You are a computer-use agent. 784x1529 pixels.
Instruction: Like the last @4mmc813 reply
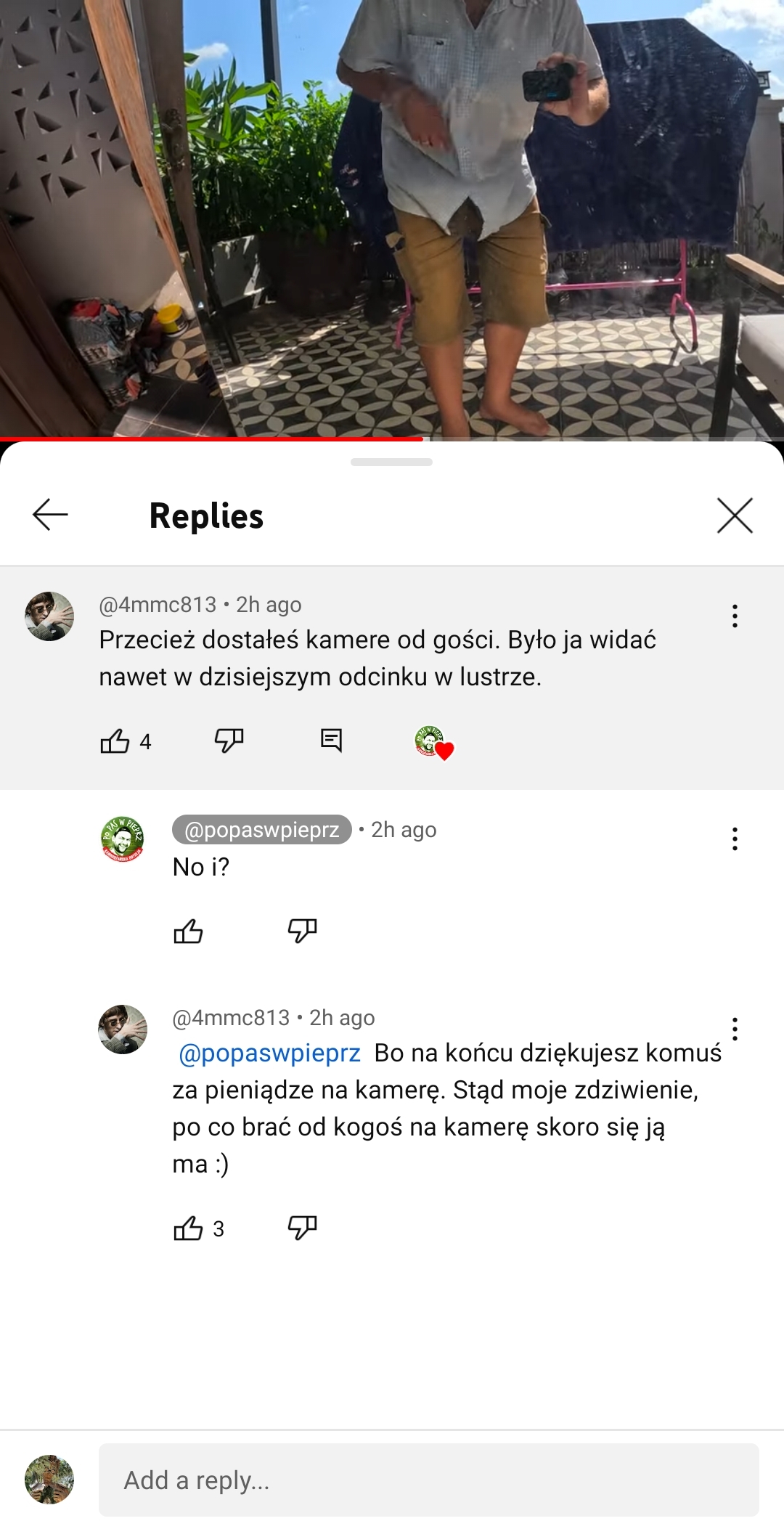[188, 1228]
